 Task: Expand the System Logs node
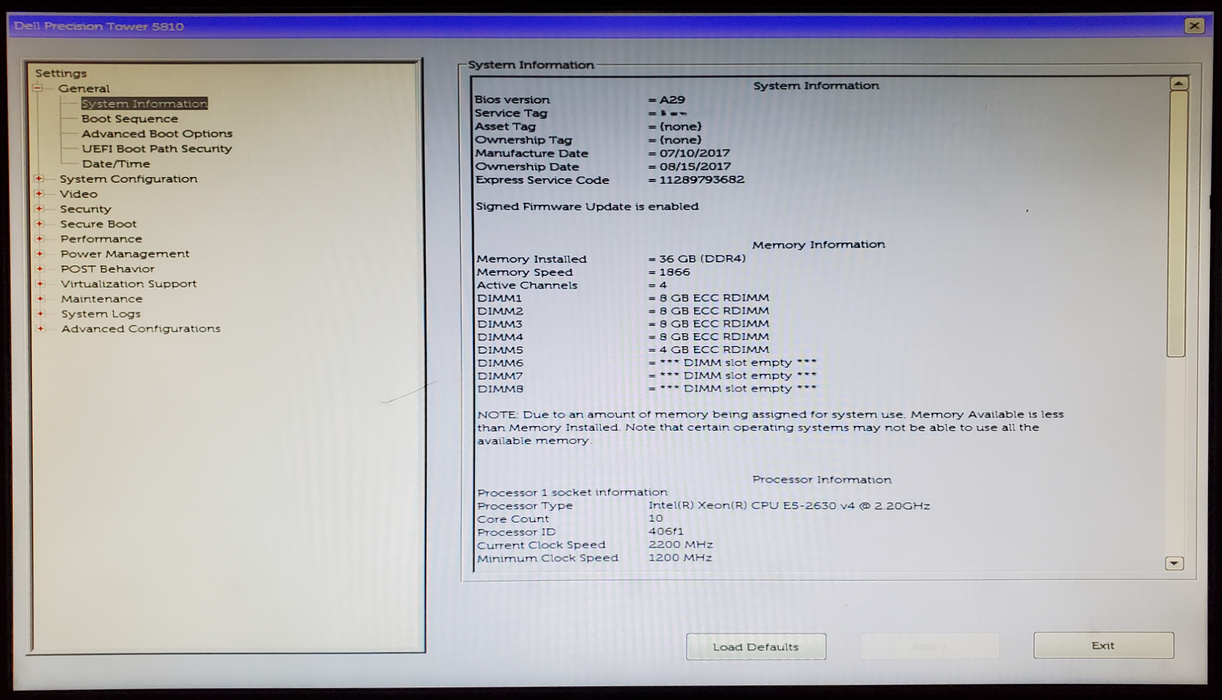[39, 314]
